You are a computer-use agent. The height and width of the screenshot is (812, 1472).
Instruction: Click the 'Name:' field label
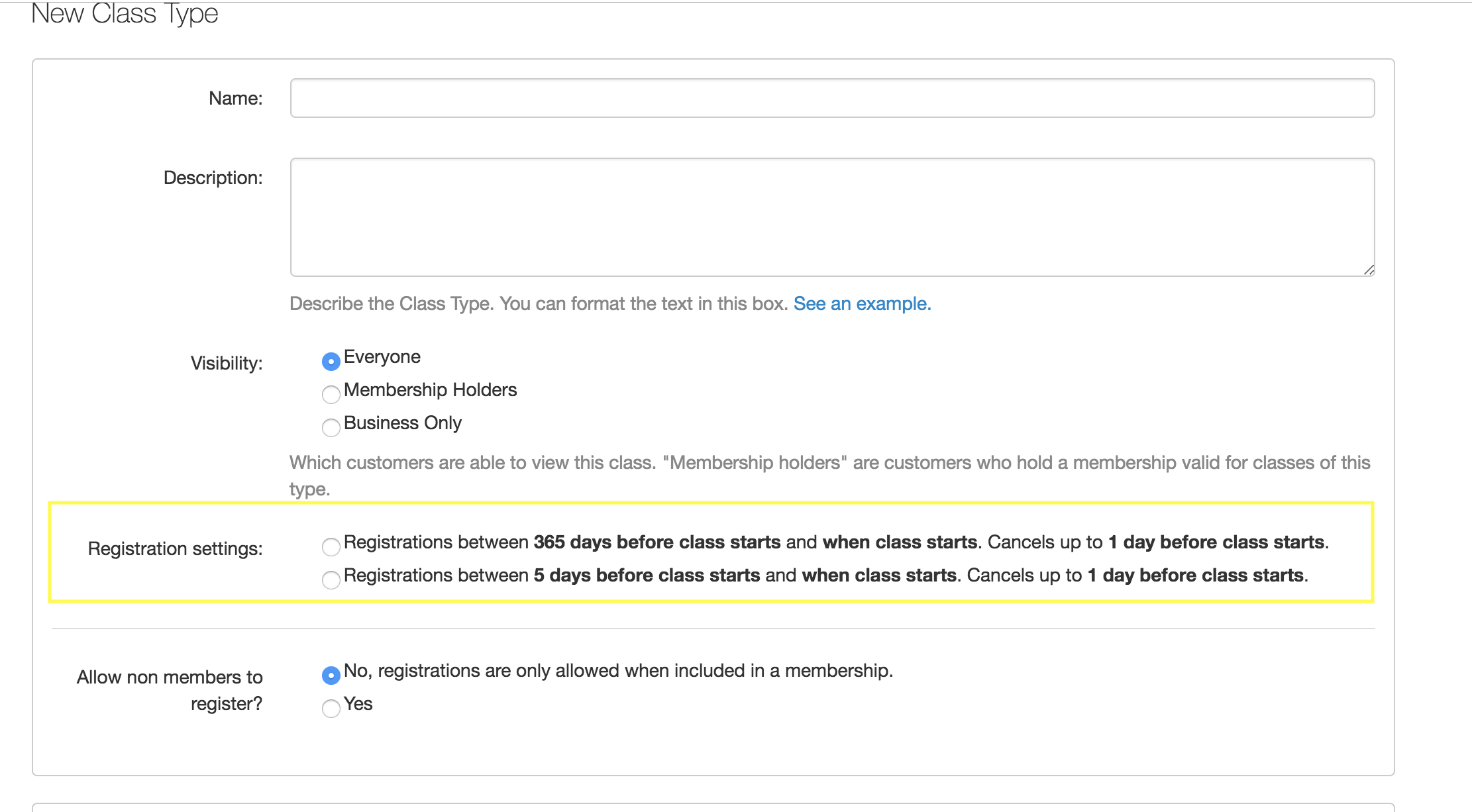(235, 98)
